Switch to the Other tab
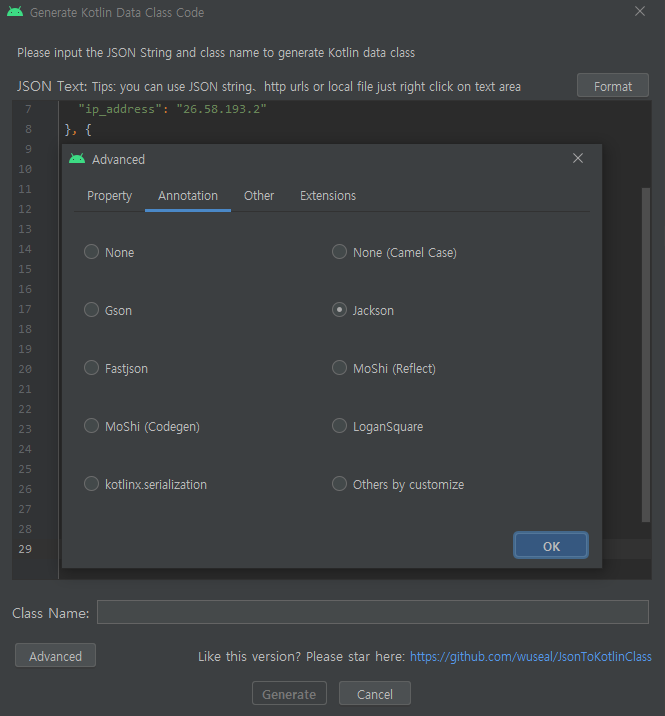The width and height of the screenshot is (665, 716). point(259,196)
